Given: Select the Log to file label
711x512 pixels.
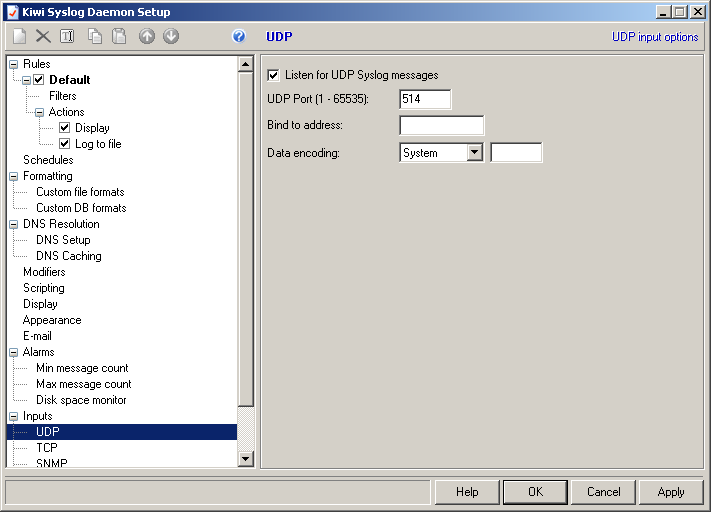Looking at the screenshot, I should point(98,144).
